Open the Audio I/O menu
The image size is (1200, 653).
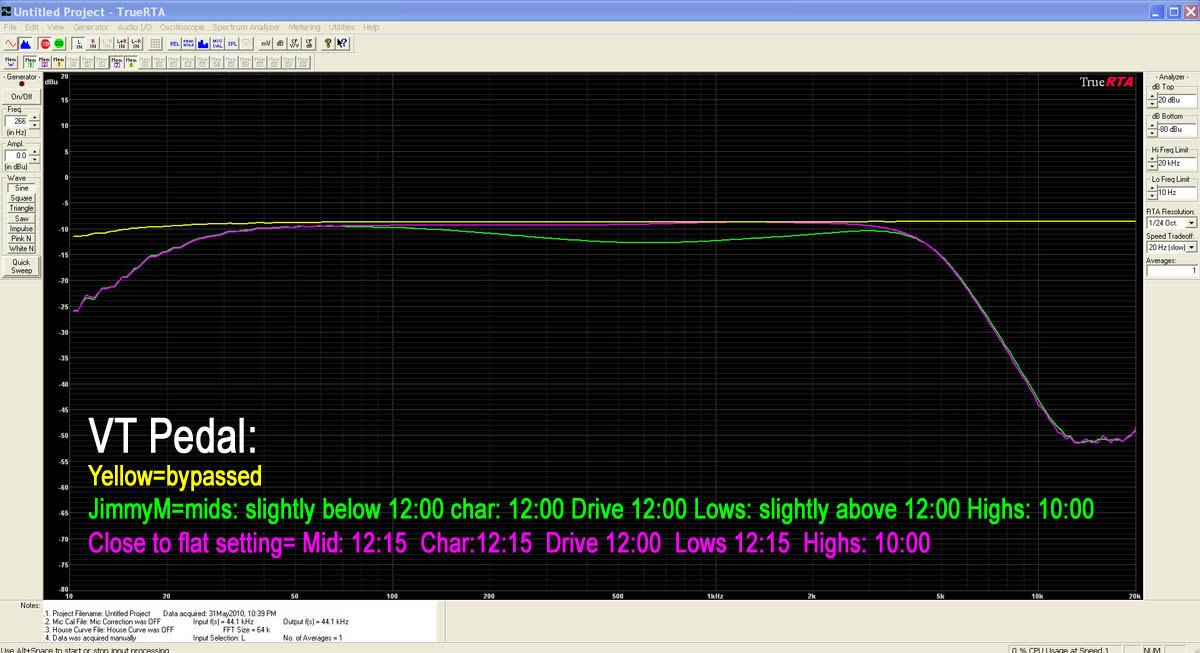point(134,26)
